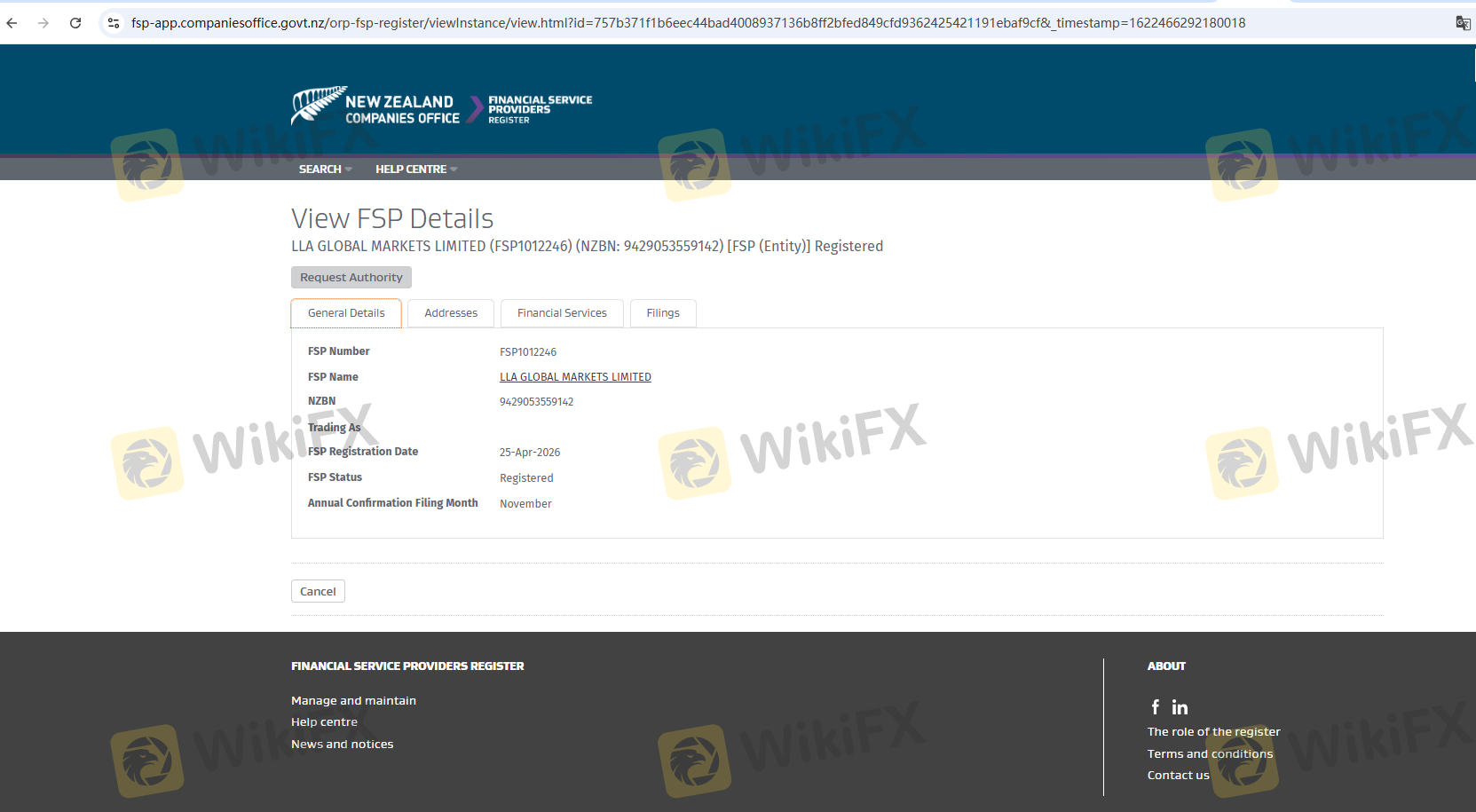Click the Trading As label
Image resolution: width=1476 pixels, height=812 pixels.
[x=334, y=428]
